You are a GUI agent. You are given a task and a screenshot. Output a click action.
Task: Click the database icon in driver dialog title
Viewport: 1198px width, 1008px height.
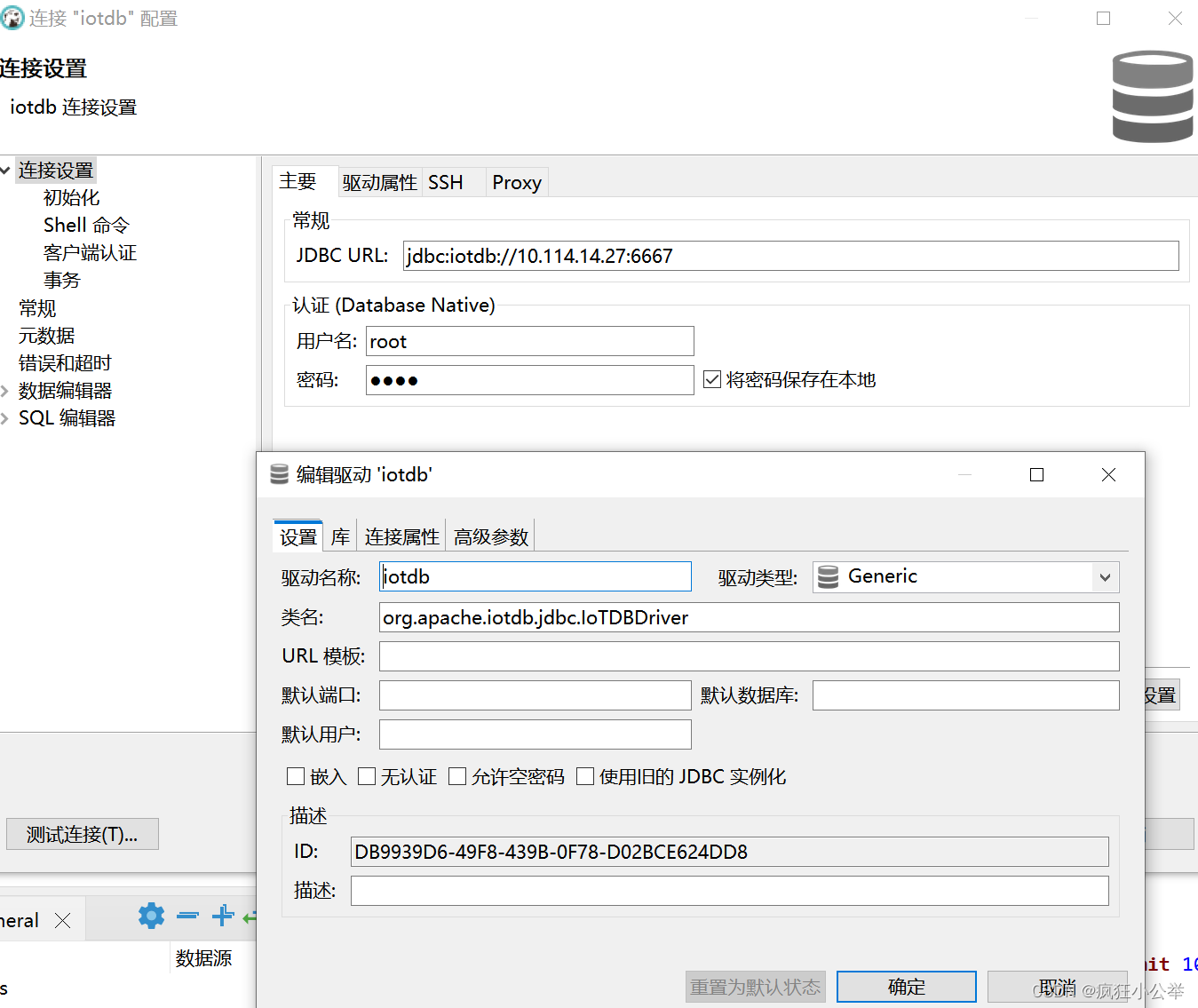279,474
